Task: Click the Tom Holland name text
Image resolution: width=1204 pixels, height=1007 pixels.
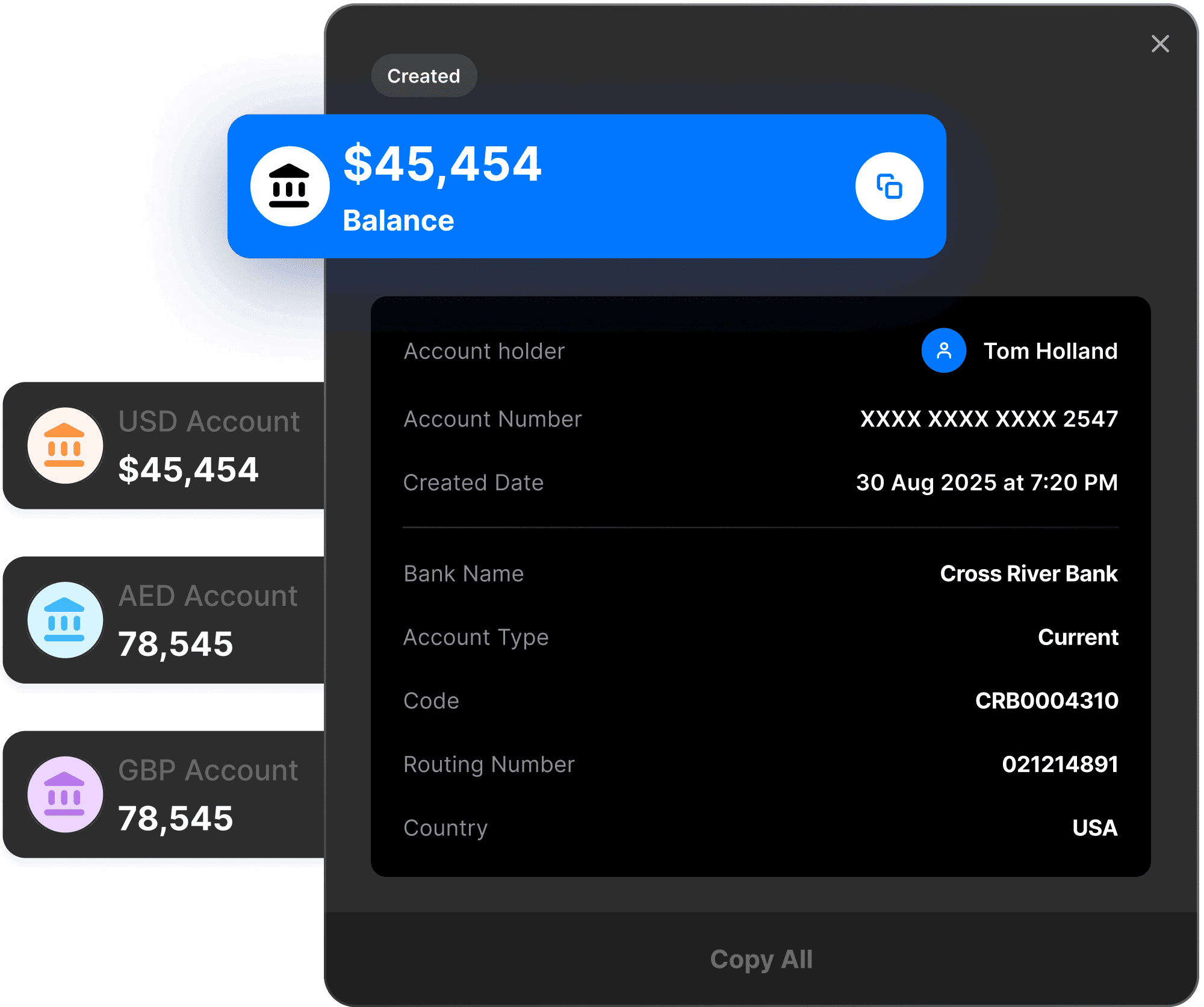Action: [1050, 351]
